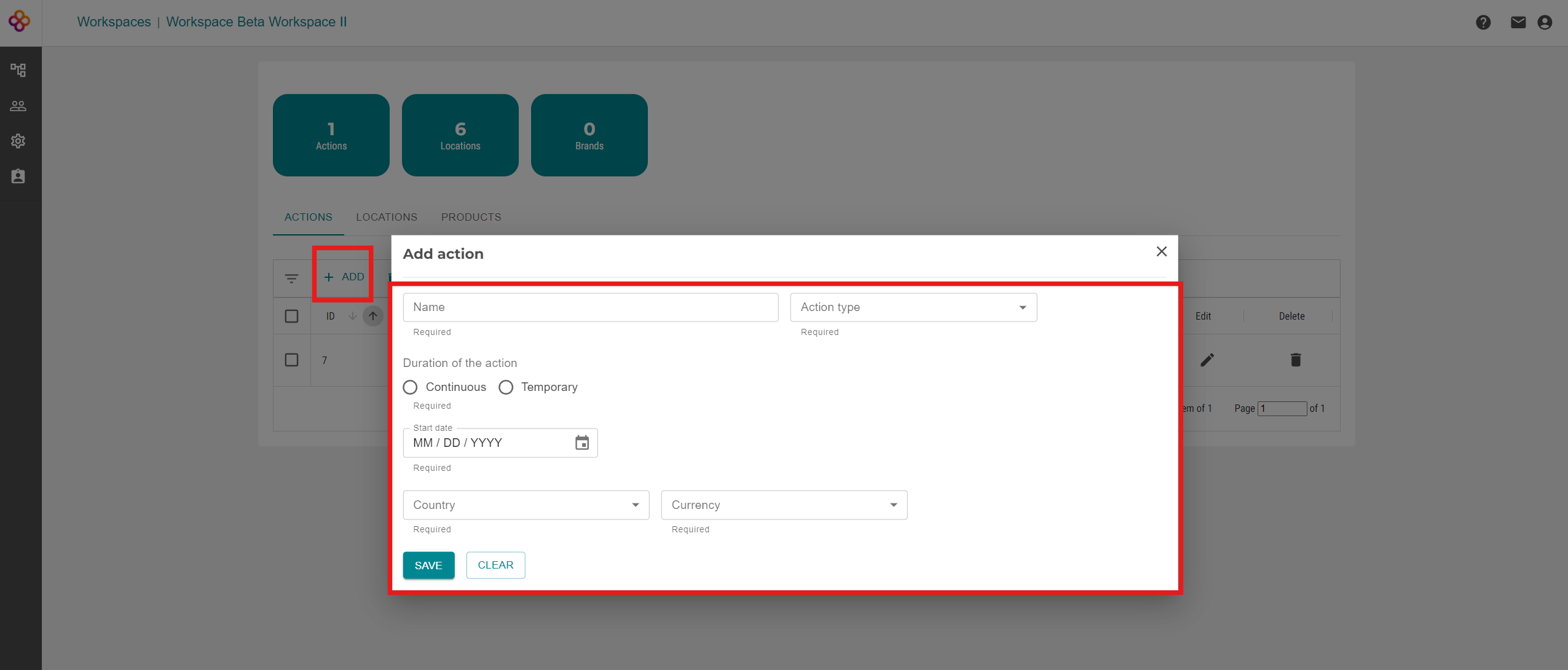This screenshot has width=1568, height=670.
Task: Switch to the Locations tab
Action: [386, 217]
